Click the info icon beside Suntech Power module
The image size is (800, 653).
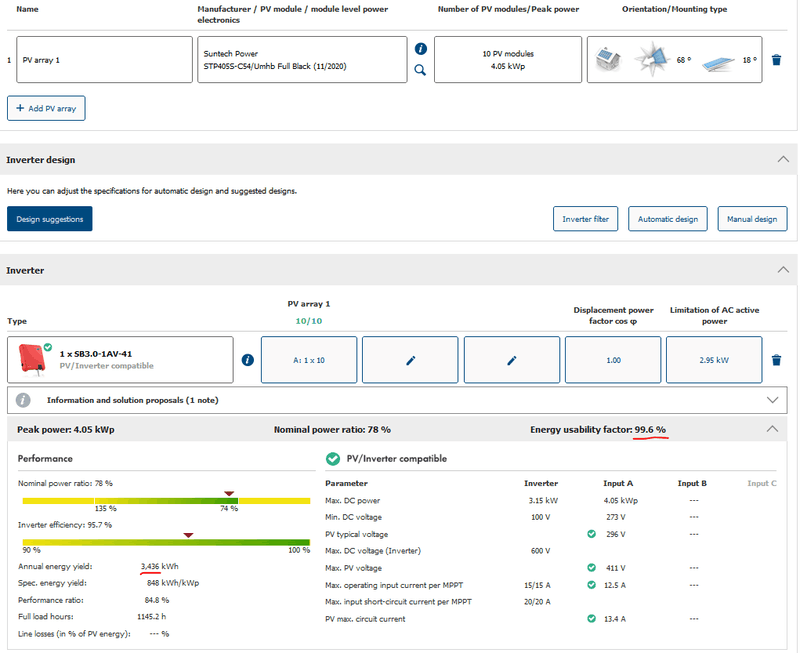pos(421,49)
